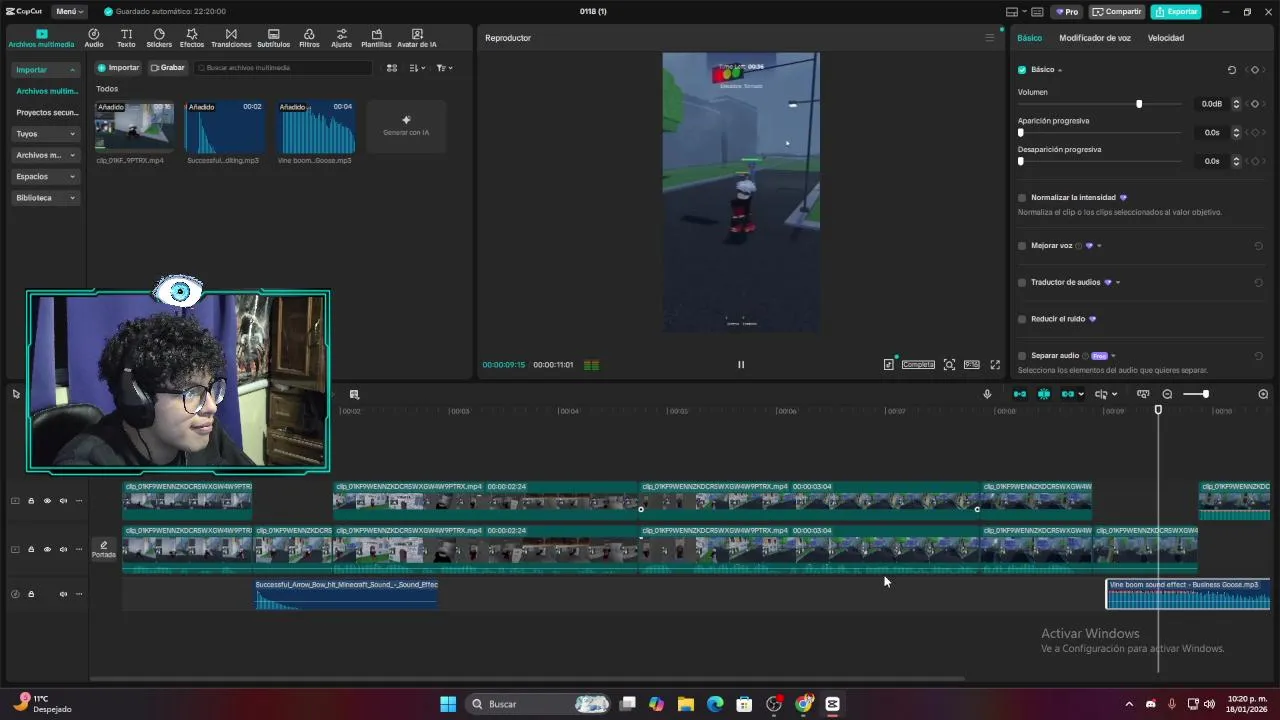Reset the Básico audio settings
The height and width of the screenshot is (720, 1280).
tap(1232, 70)
